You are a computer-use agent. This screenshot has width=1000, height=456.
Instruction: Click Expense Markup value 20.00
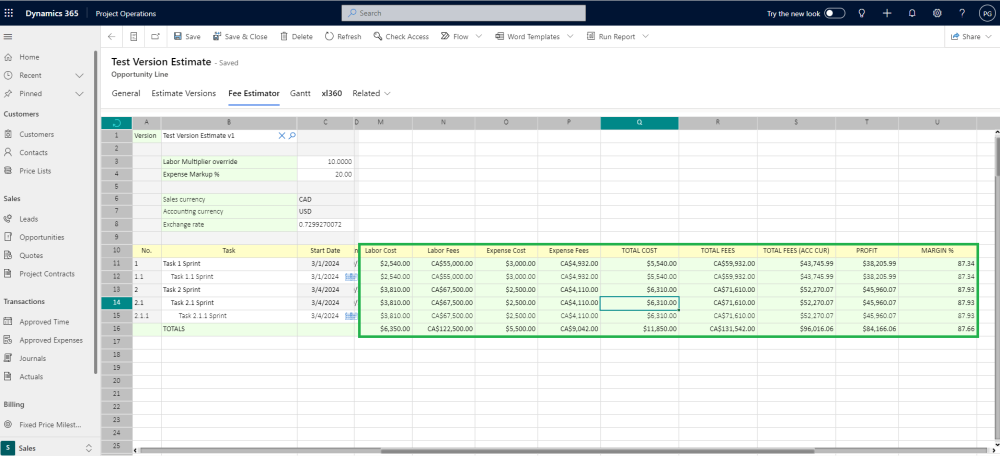[x=325, y=174]
